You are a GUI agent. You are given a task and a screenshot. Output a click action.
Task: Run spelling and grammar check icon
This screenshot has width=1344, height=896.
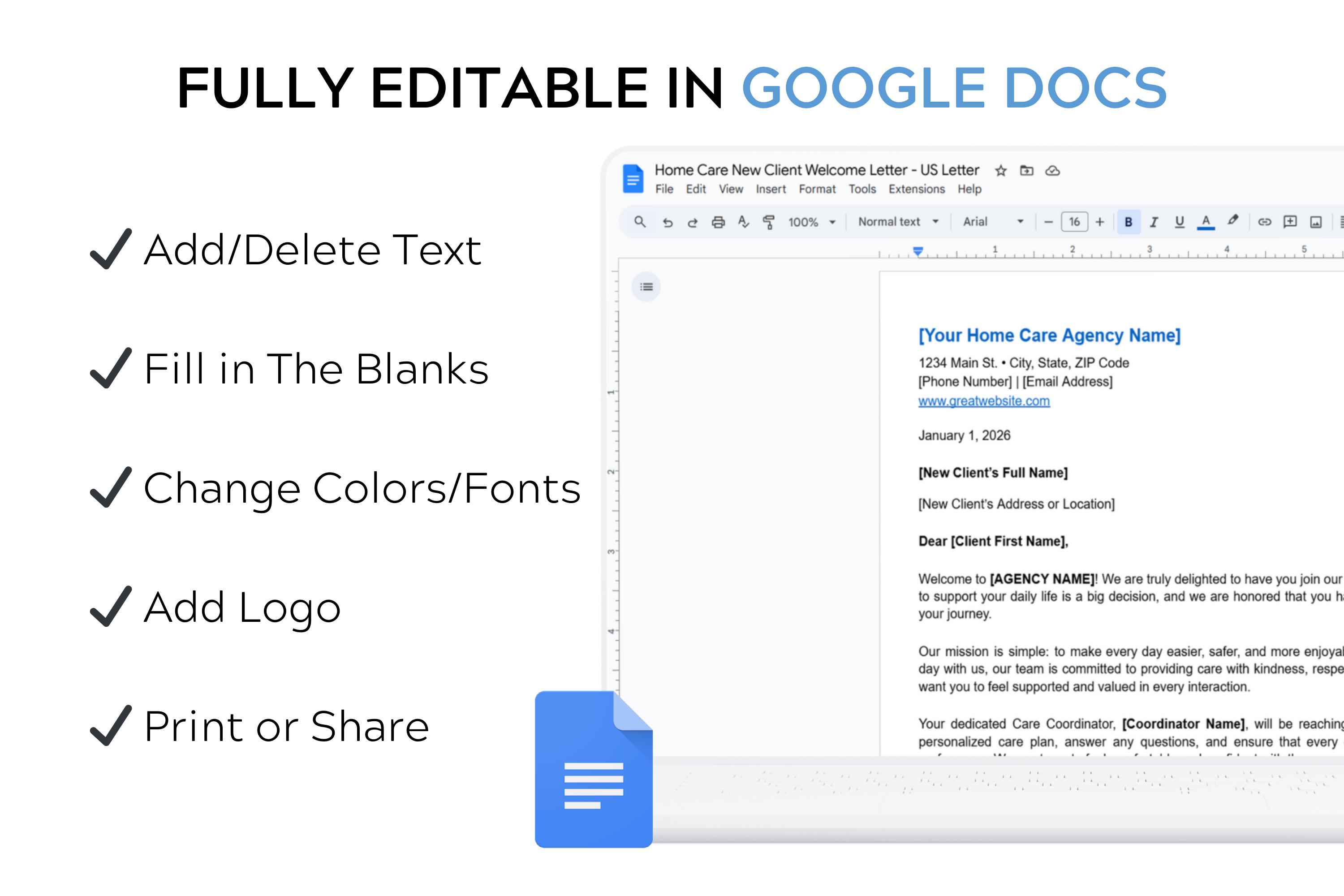pyautogui.click(x=743, y=222)
